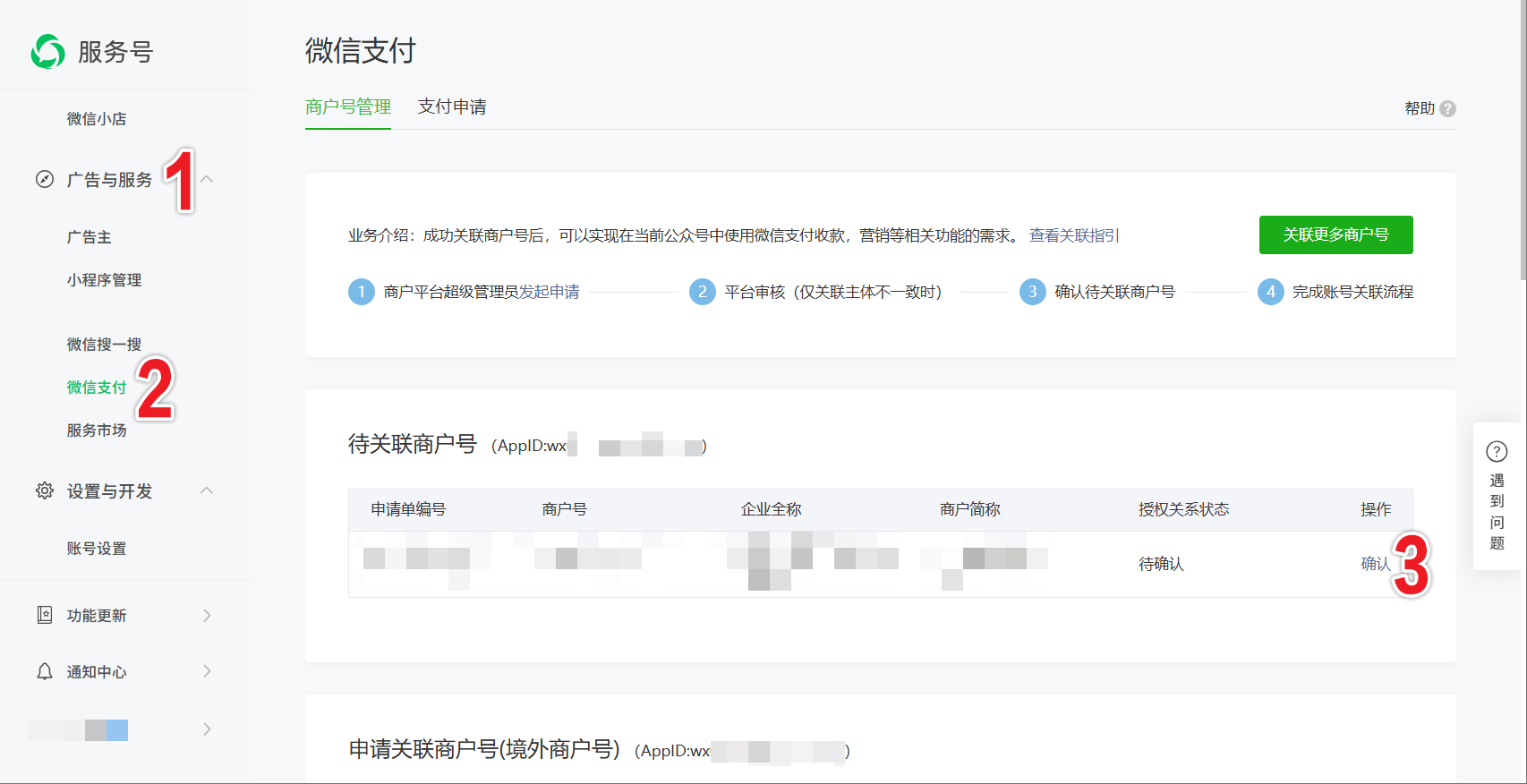Image resolution: width=1527 pixels, height=784 pixels.
Task: Click the page vertical scrollbar
Action: coord(1523,140)
